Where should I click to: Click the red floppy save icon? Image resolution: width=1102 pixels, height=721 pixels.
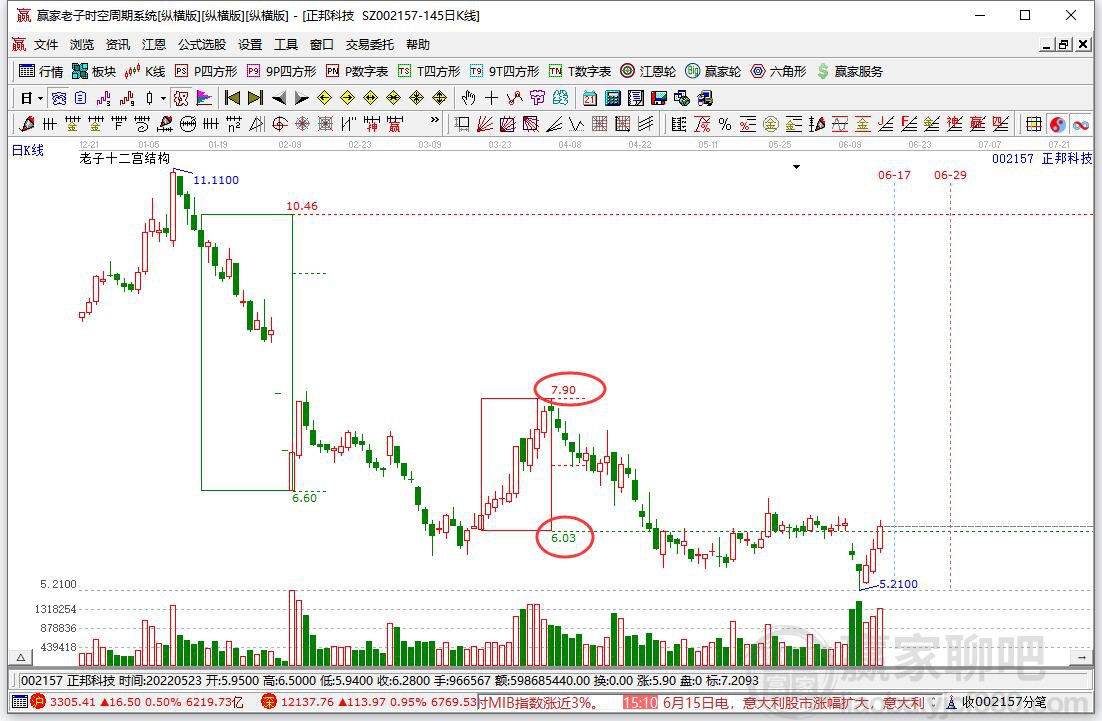pyautogui.click(x=659, y=98)
